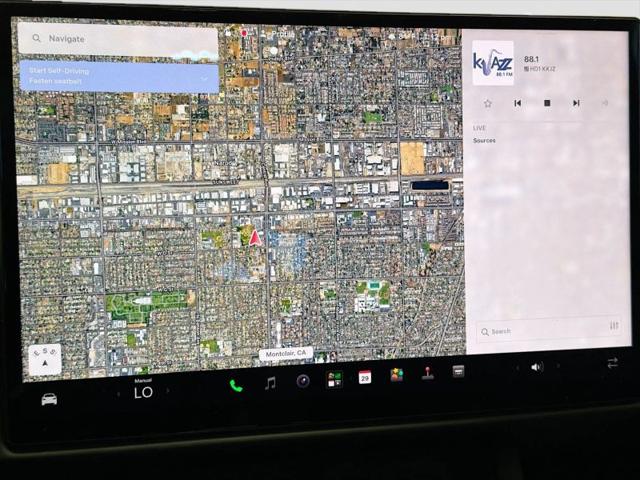
Task: Tap the Start Self-Driving banner
Action: pyautogui.click(x=119, y=76)
